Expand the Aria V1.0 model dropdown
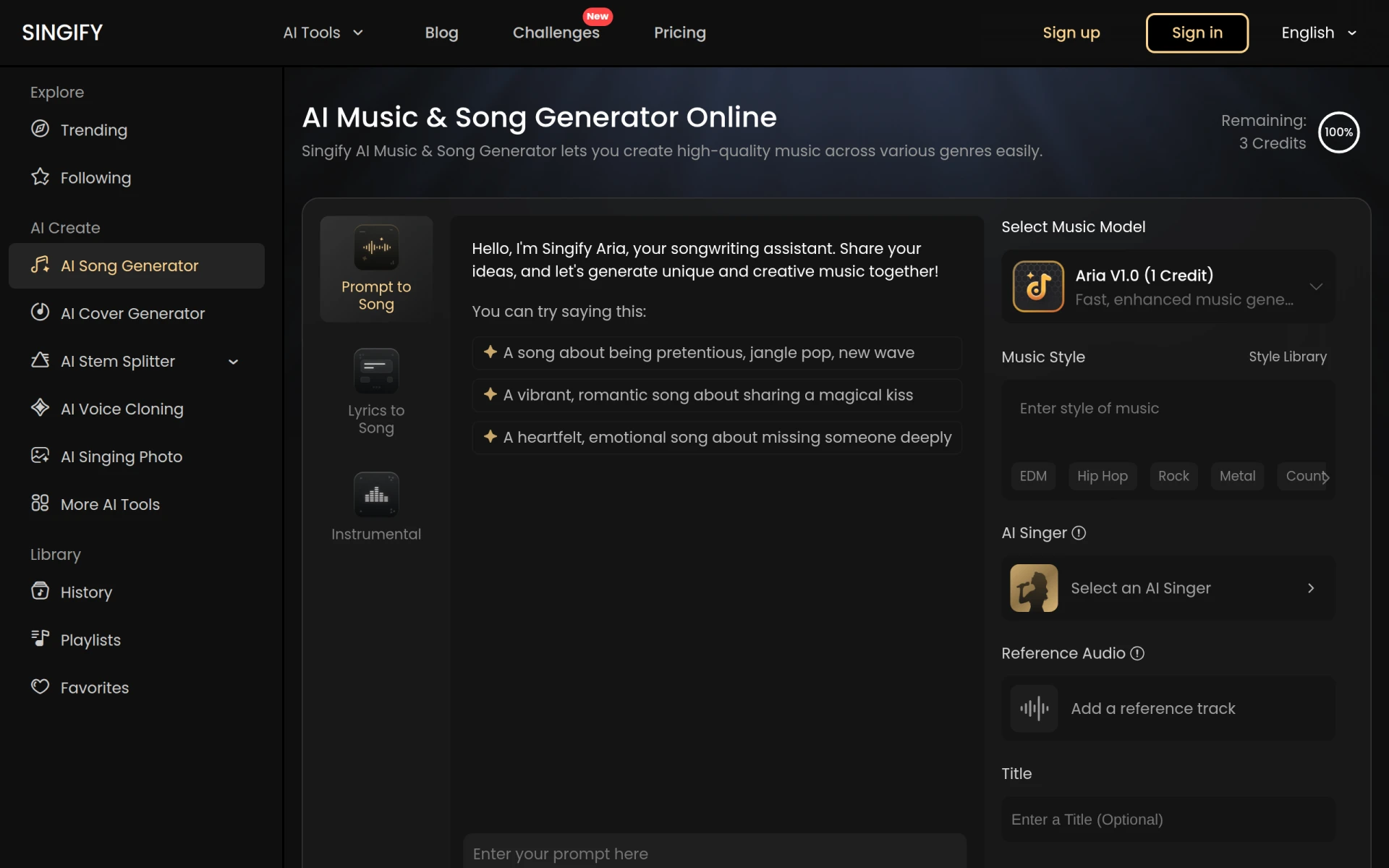The height and width of the screenshot is (868, 1389). pyautogui.click(x=1168, y=286)
